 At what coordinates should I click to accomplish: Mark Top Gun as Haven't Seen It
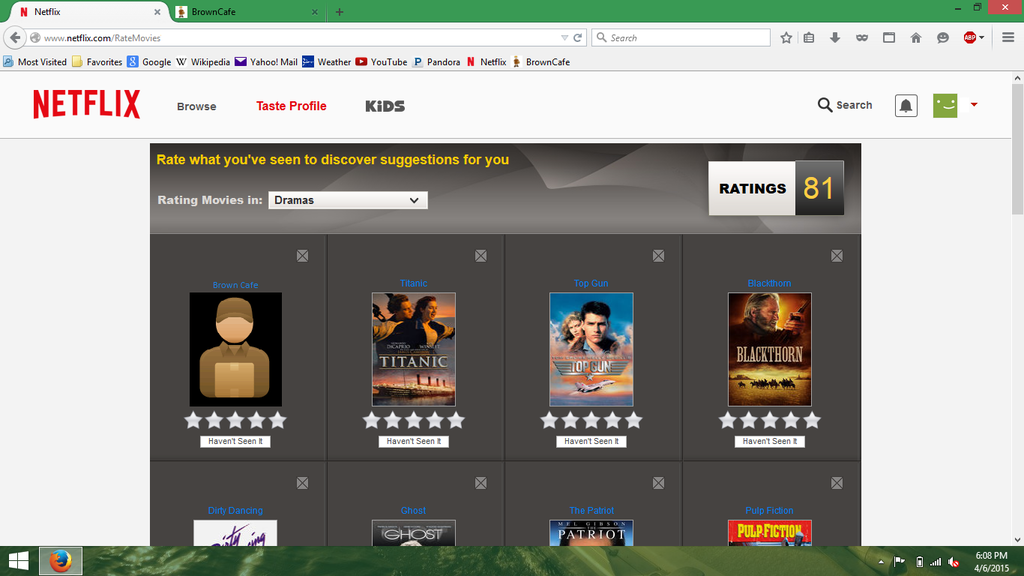591,441
